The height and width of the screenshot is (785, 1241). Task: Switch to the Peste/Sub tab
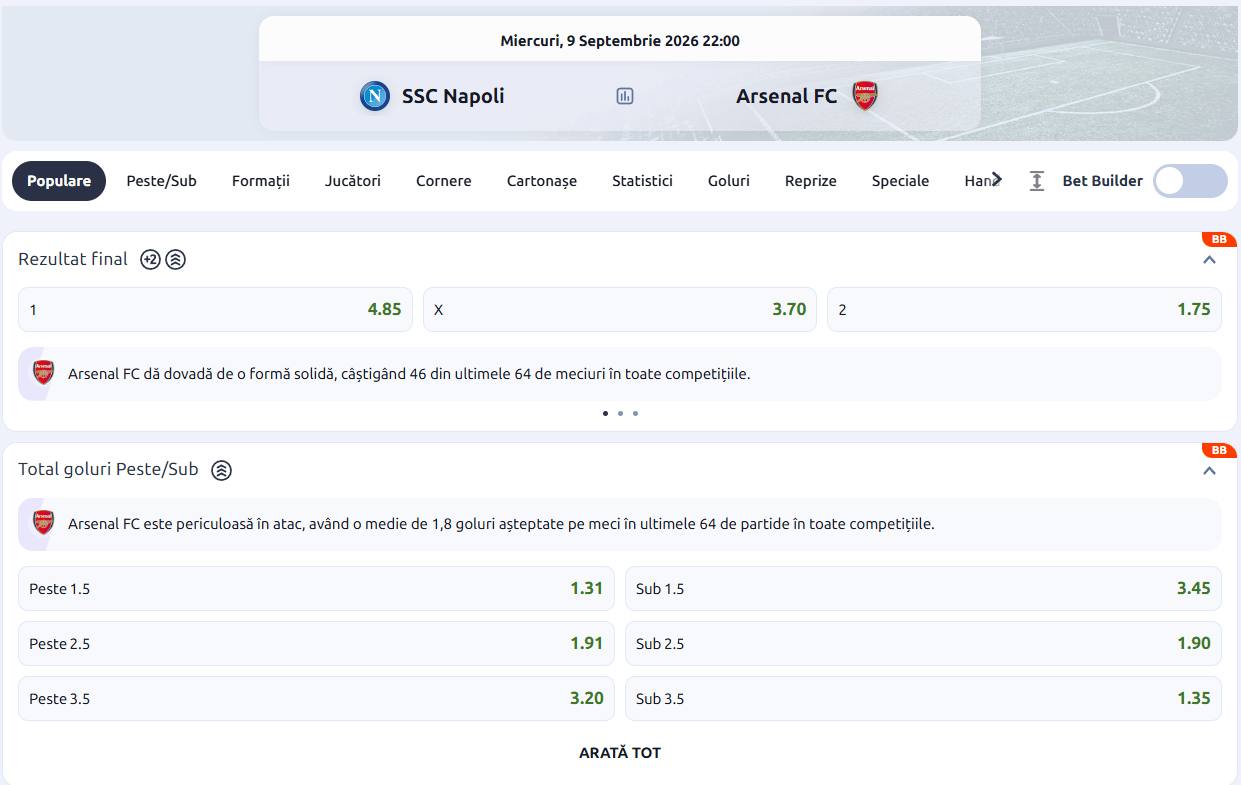[161, 181]
